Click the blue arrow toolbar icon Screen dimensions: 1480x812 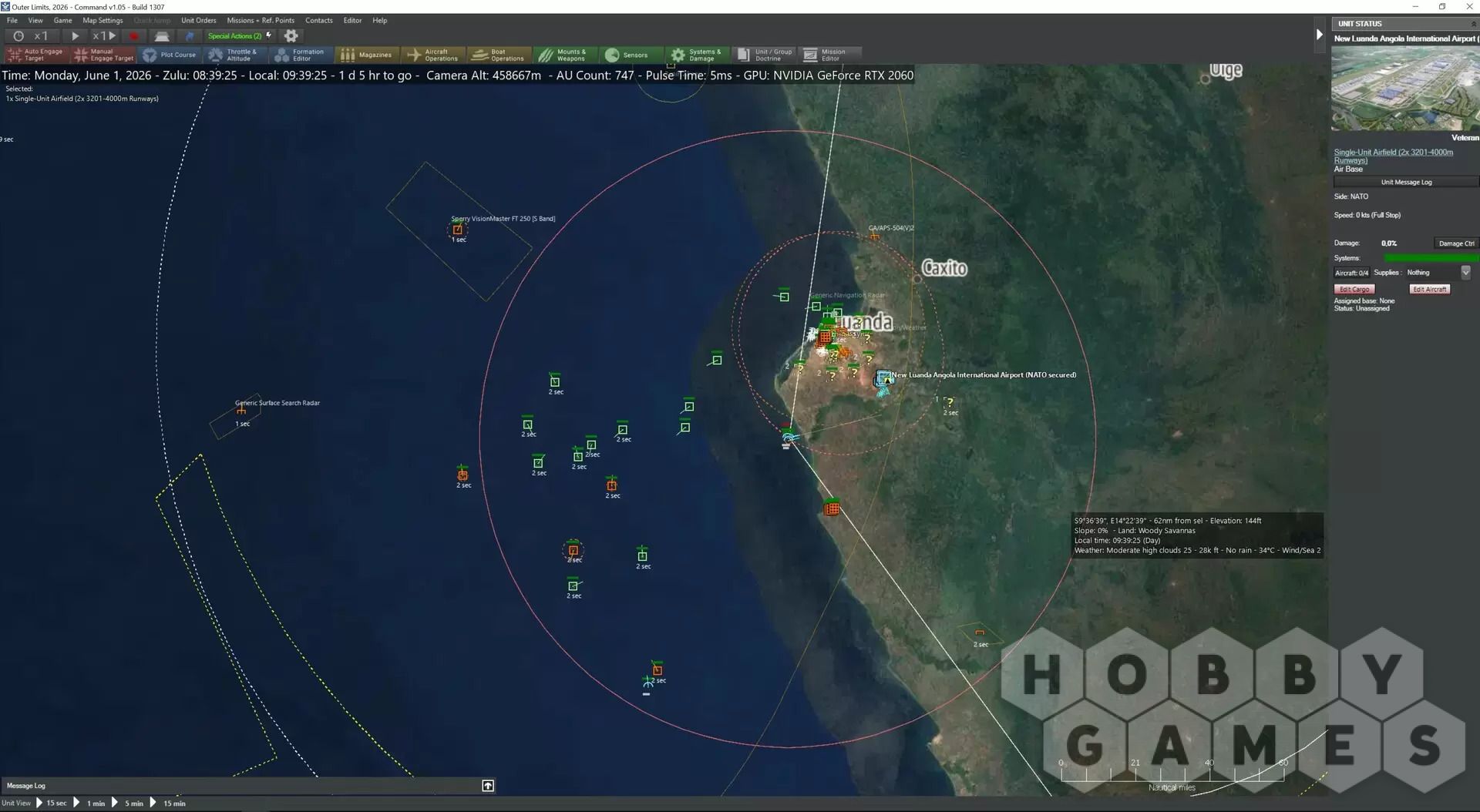click(x=190, y=36)
